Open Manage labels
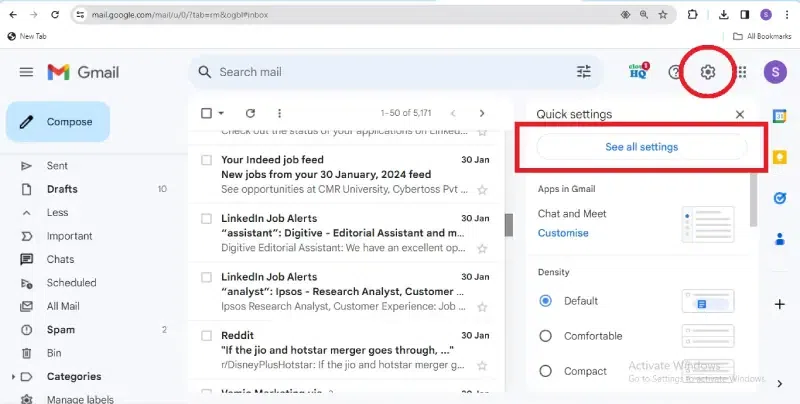 click(x=80, y=399)
